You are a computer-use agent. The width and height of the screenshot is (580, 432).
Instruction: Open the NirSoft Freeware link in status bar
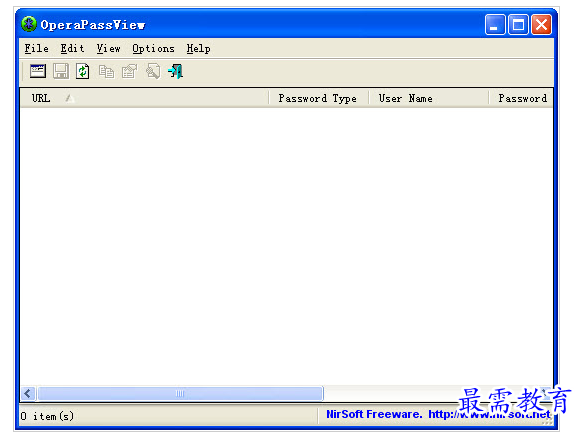coord(438,414)
